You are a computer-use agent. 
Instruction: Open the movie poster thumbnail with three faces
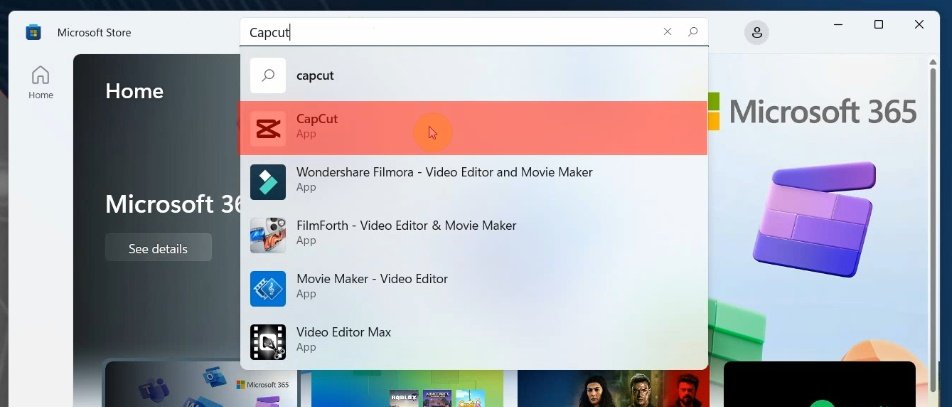pyautogui.click(x=613, y=388)
